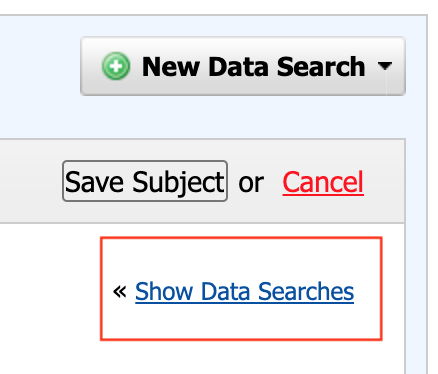Click the word Show in the blue link
438x374 pixels.
[x=164, y=292]
